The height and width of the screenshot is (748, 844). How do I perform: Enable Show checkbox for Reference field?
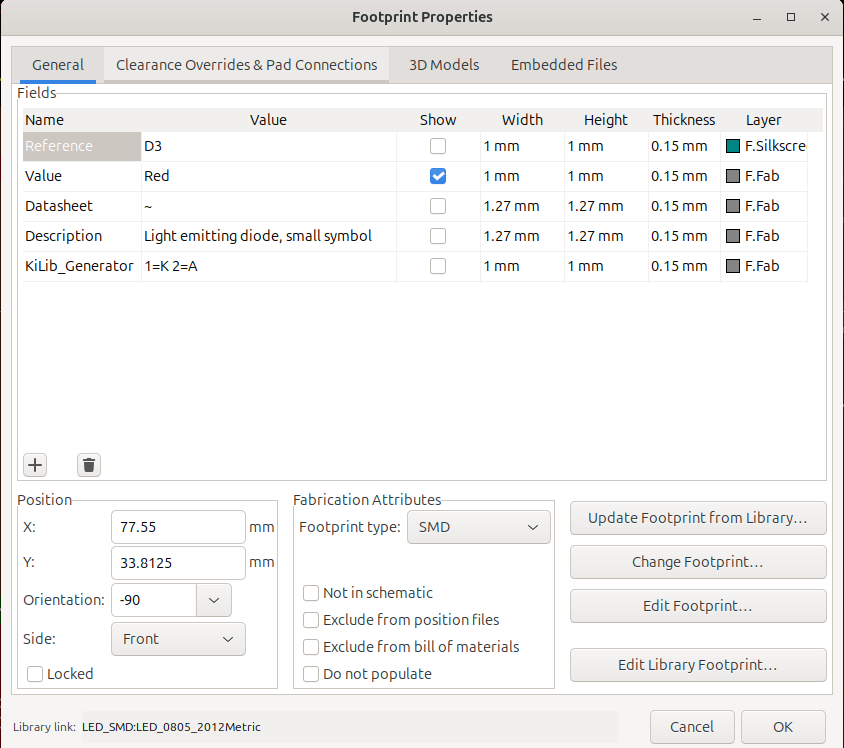pos(438,146)
